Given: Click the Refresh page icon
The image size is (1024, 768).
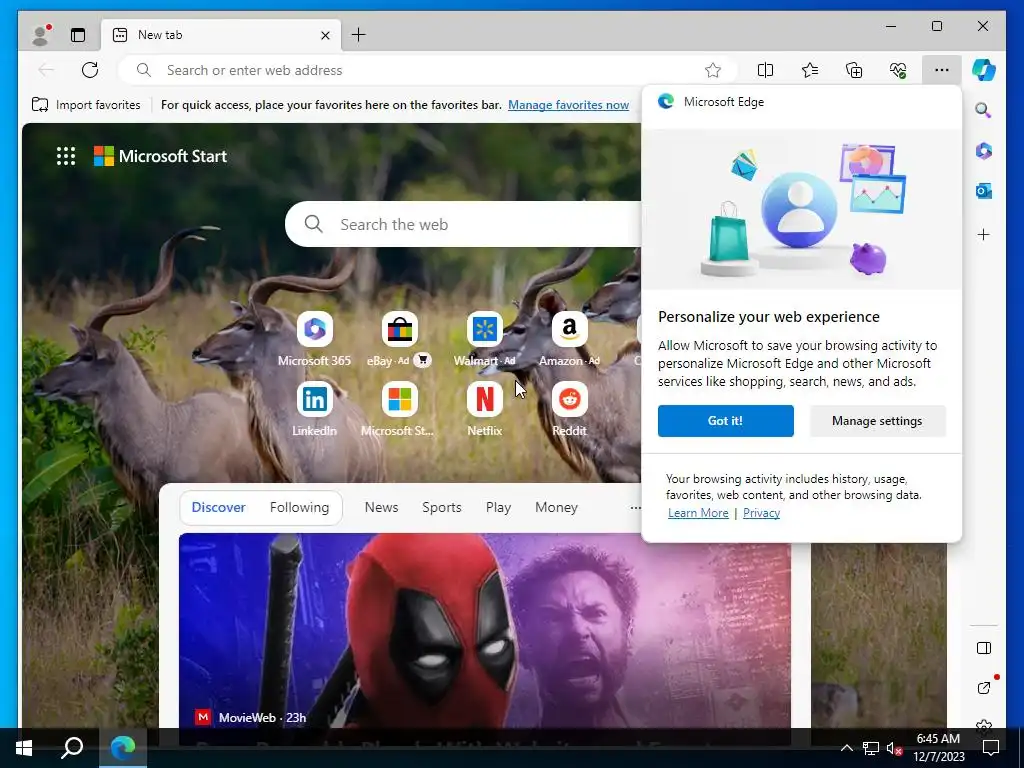Looking at the screenshot, I should [90, 70].
